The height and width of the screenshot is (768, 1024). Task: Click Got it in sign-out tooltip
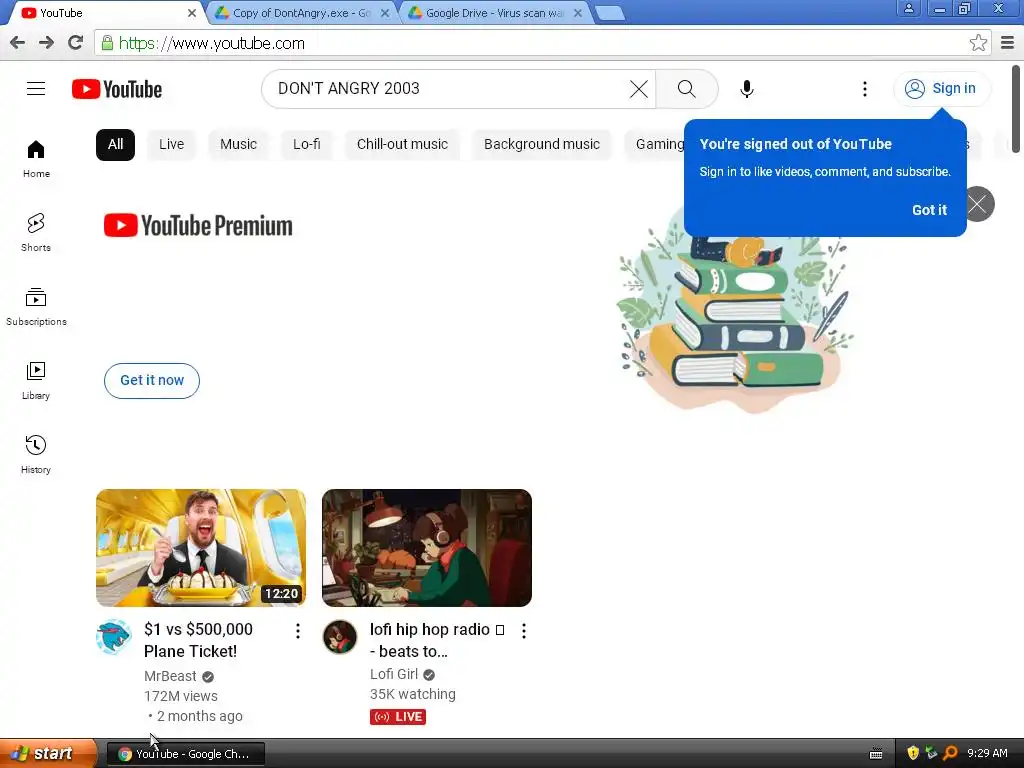tap(929, 210)
